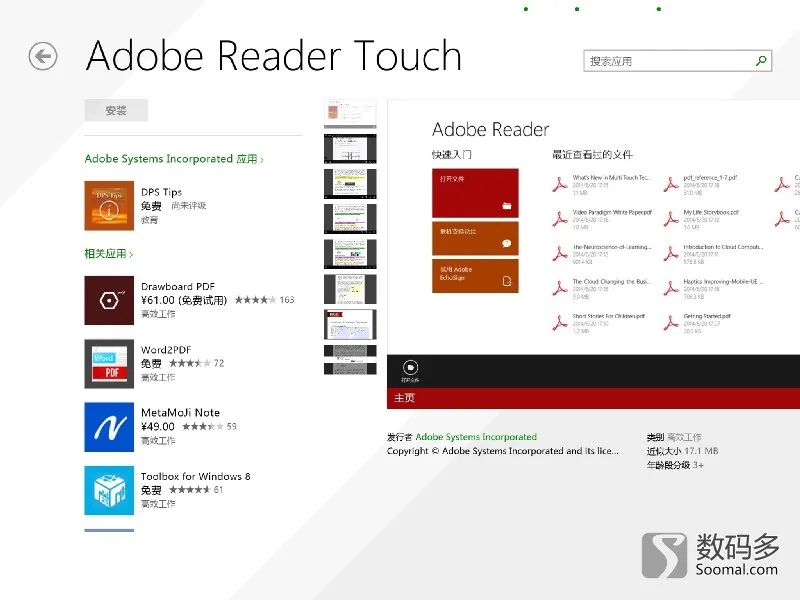Open the DPS Tips app icon

coord(109,206)
